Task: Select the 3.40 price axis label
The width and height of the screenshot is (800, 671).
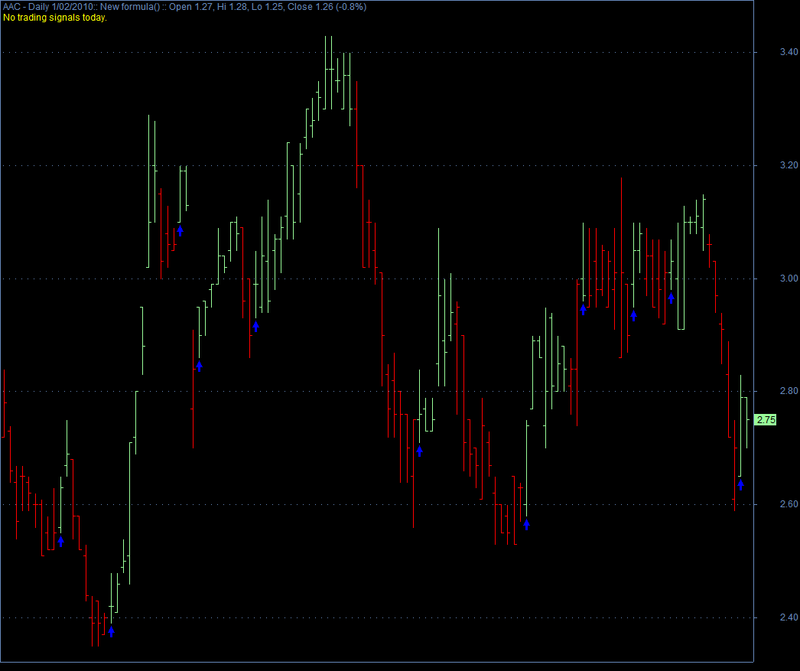Action: [x=789, y=52]
